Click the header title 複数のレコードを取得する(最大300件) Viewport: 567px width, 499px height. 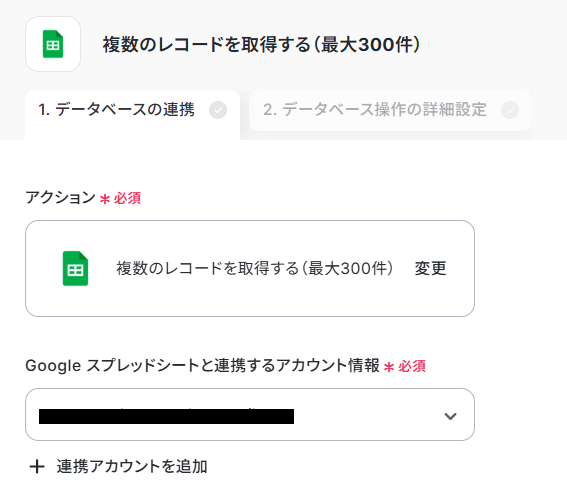261,44
